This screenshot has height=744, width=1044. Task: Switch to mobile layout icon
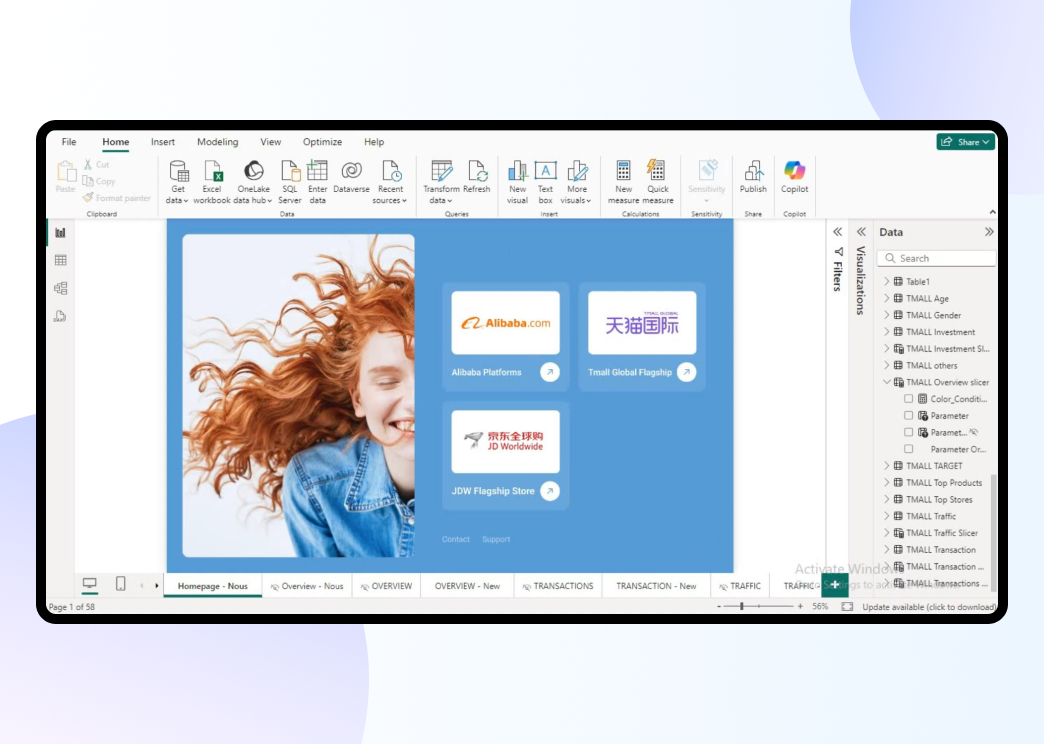121,584
